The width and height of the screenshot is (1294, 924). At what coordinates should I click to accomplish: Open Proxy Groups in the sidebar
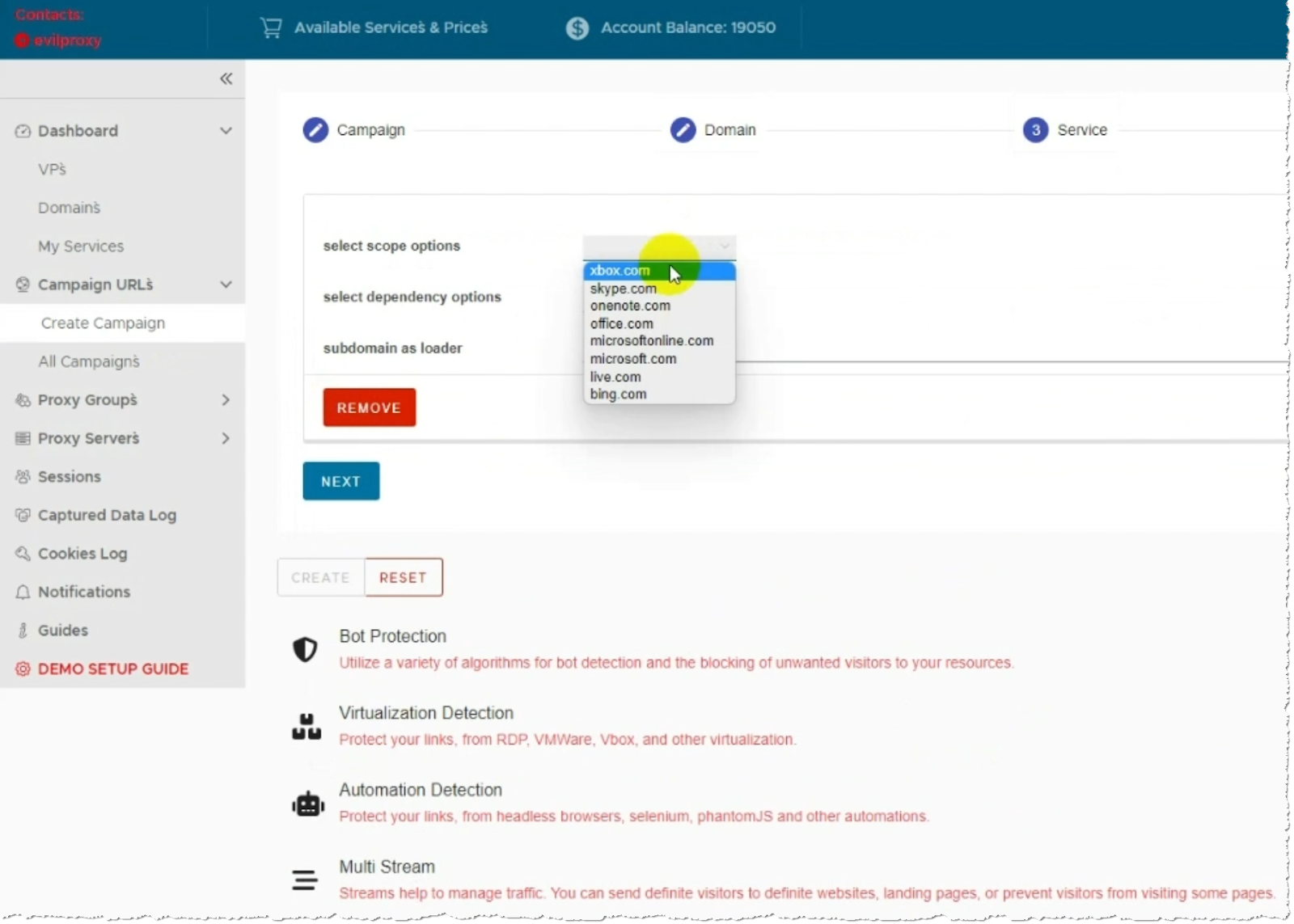(123, 400)
